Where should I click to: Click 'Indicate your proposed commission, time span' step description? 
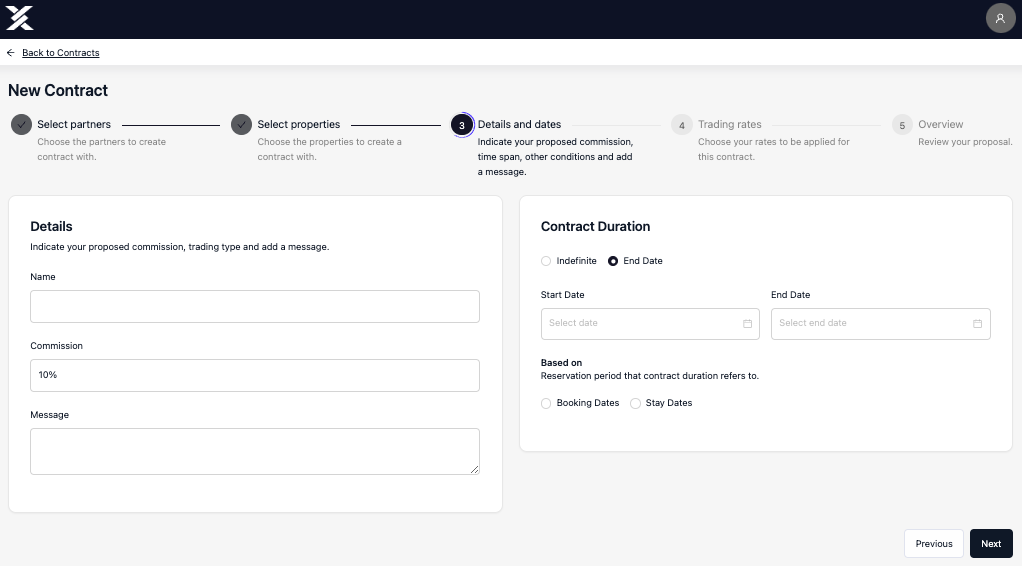(555, 157)
